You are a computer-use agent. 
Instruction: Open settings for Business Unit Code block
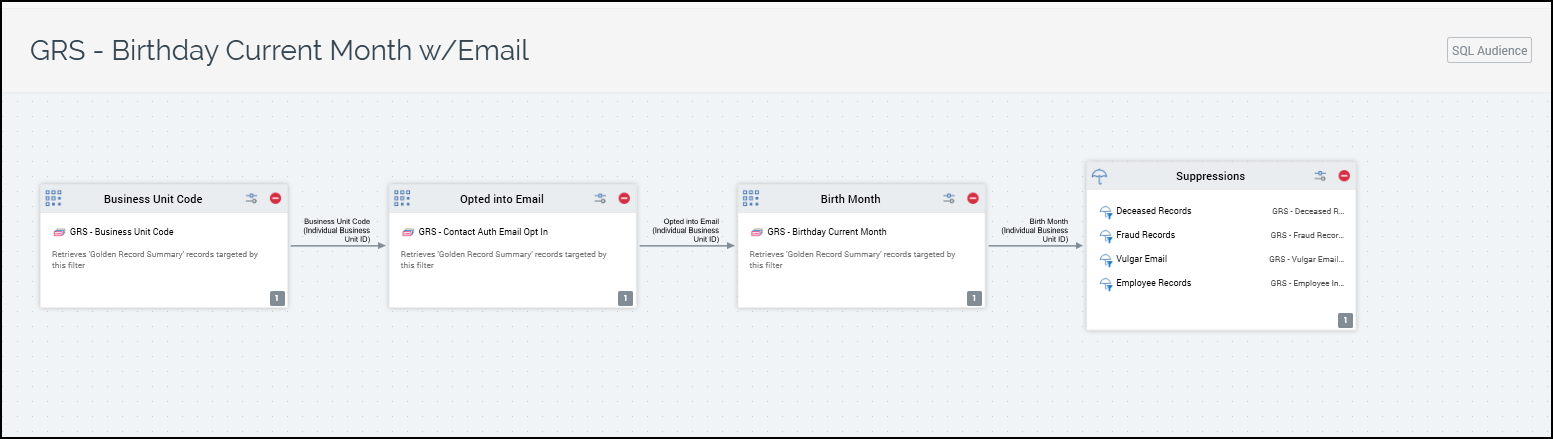(252, 199)
